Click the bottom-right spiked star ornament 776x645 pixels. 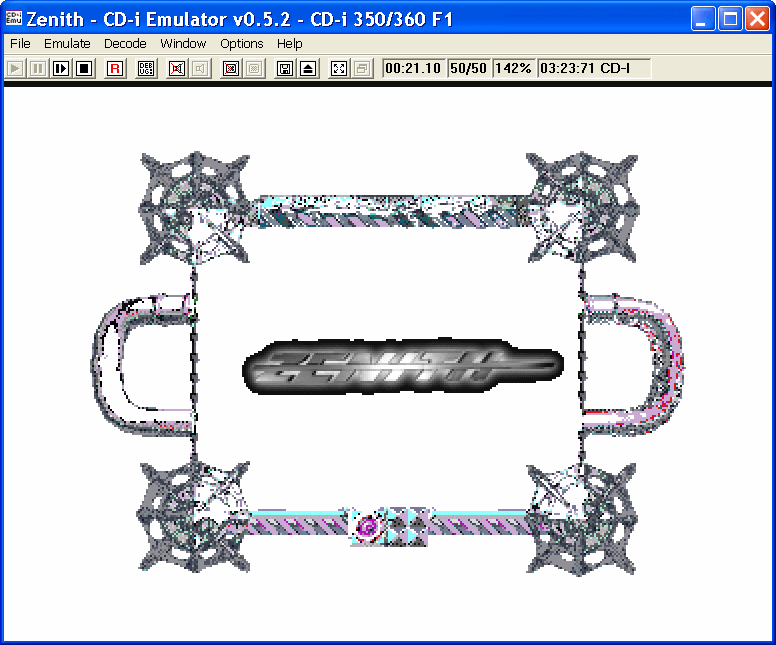[x=582, y=519]
